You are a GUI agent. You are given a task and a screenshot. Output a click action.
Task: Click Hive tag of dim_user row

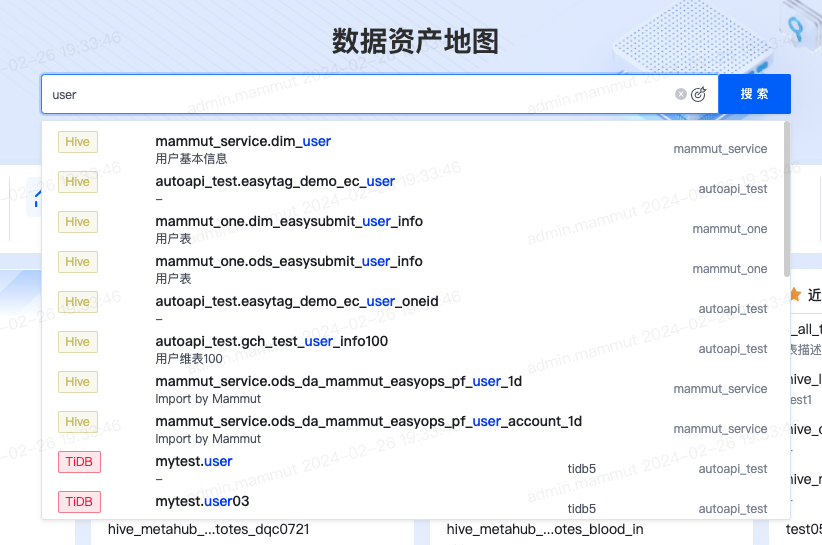78,141
